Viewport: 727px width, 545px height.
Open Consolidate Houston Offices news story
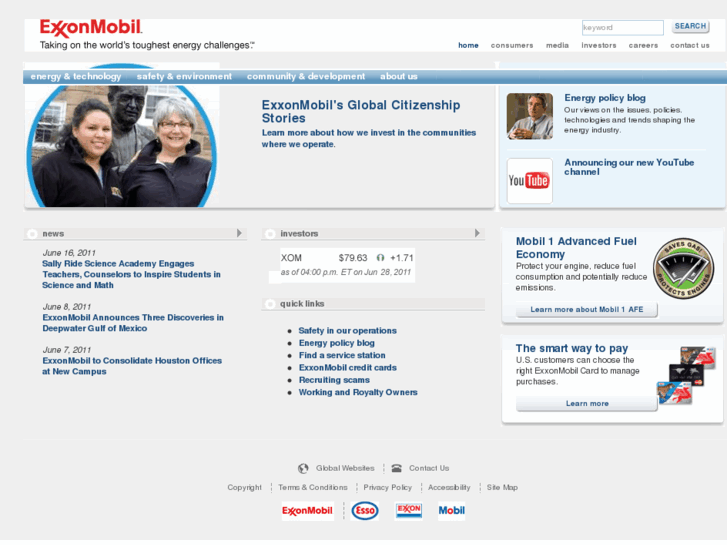(x=132, y=366)
